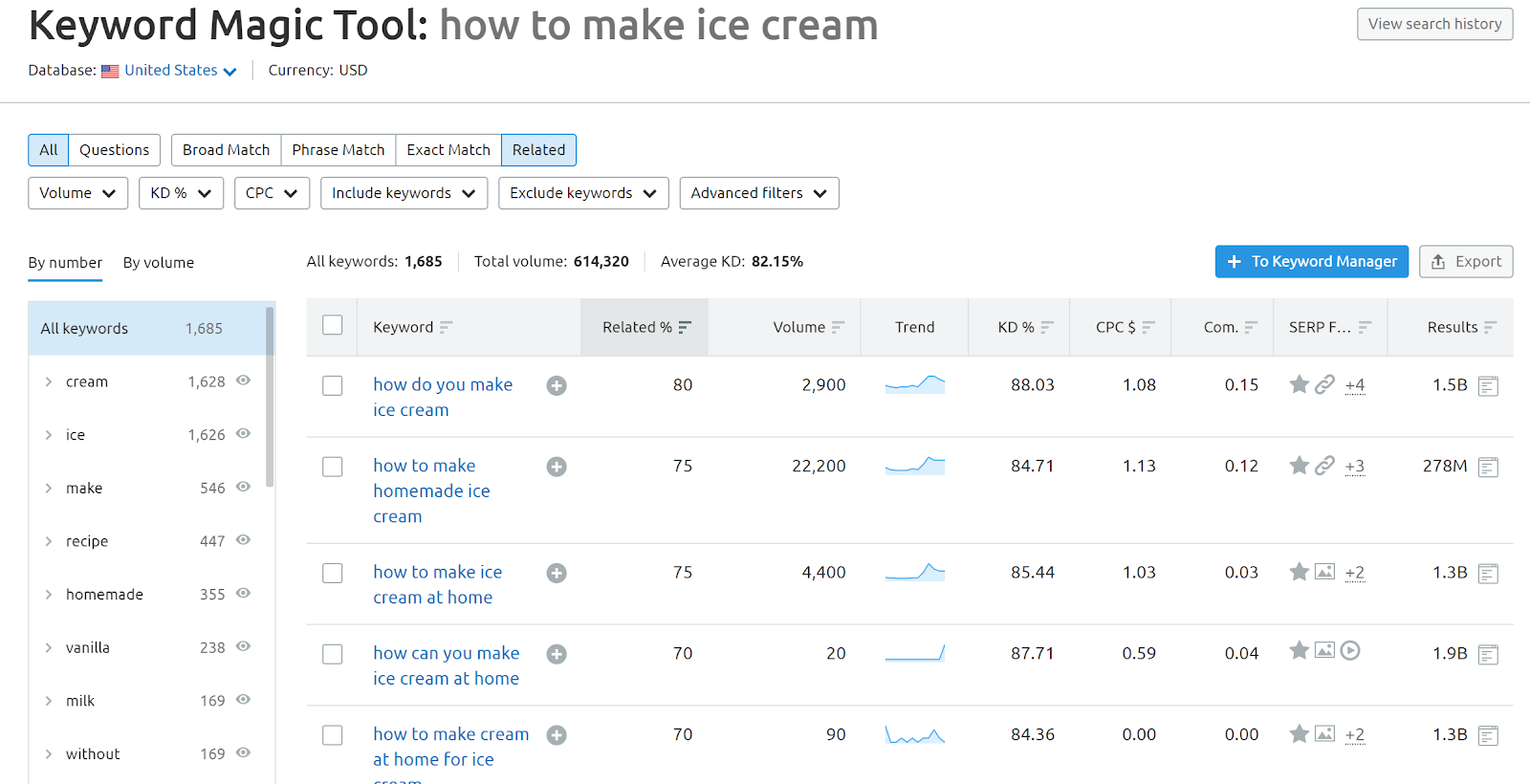
Task: Select the All tab
Action: coord(49,150)
